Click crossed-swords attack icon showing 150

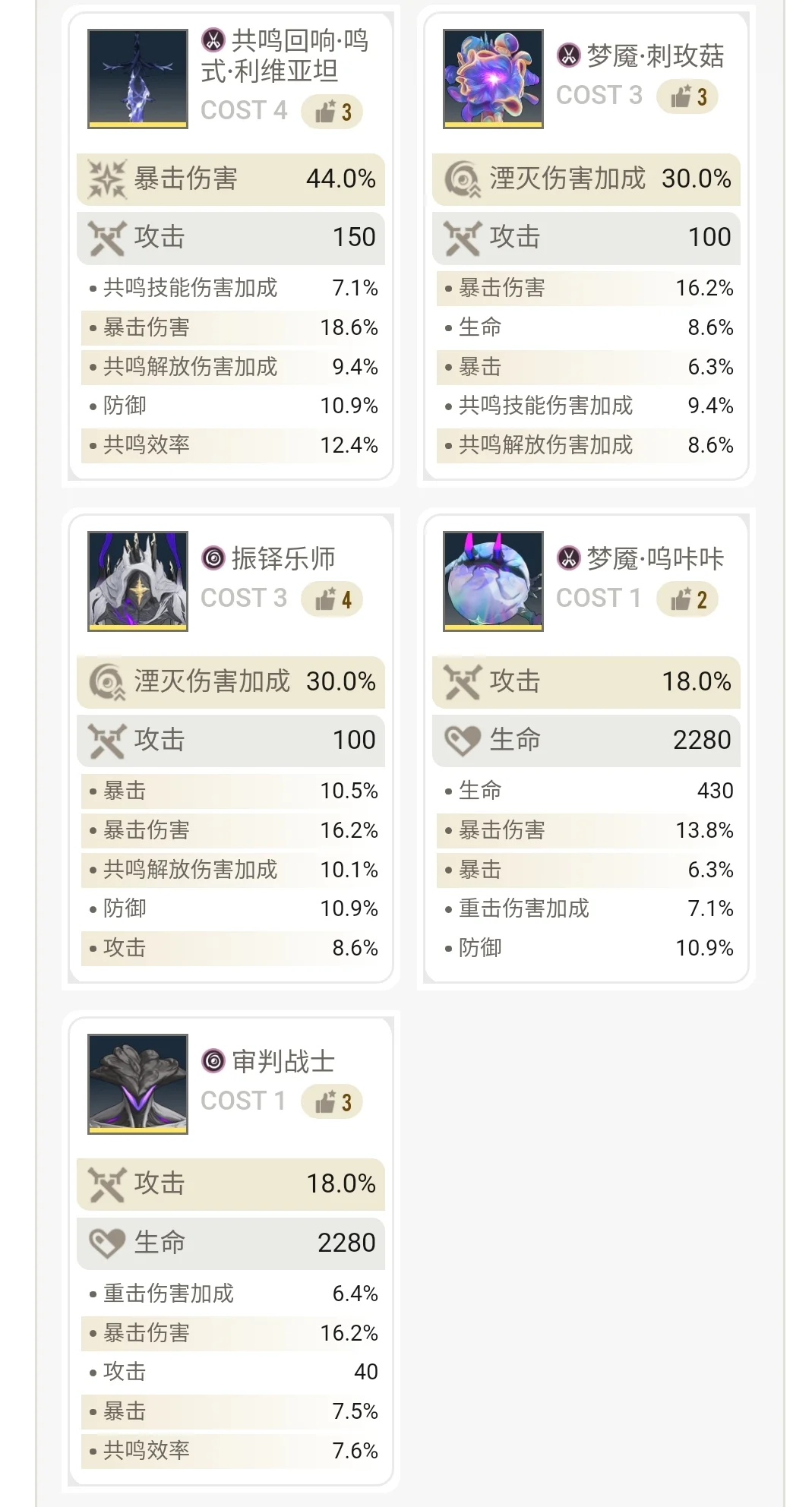(x=106, y=238)
